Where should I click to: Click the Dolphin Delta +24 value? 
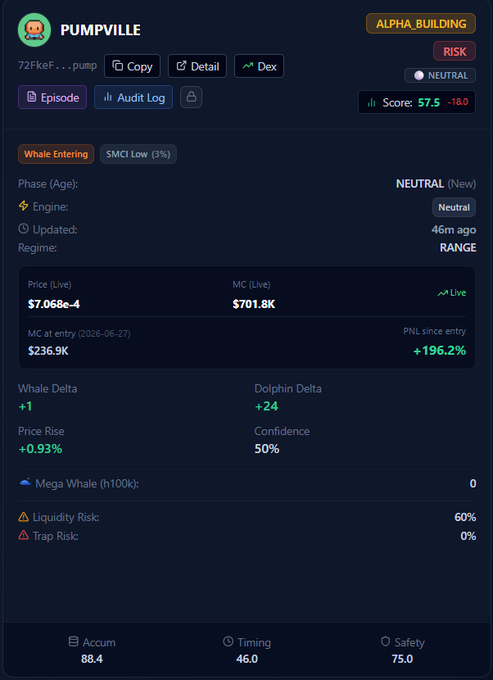pos(266,406)
